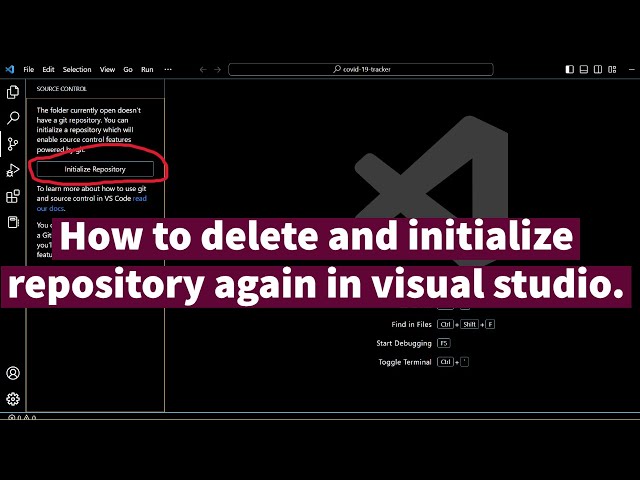Click the covid-19-tracker command center search

click(x=361, y=69)
